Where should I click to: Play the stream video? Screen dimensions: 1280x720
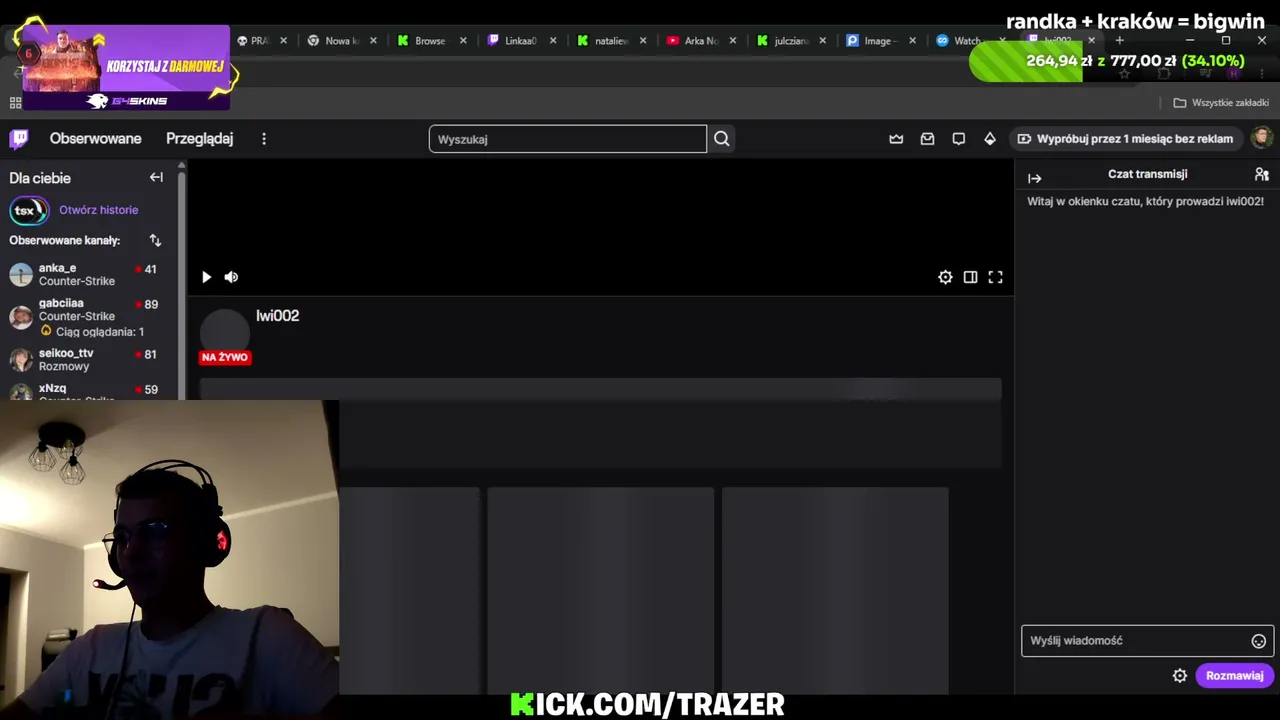pos(206,277)
